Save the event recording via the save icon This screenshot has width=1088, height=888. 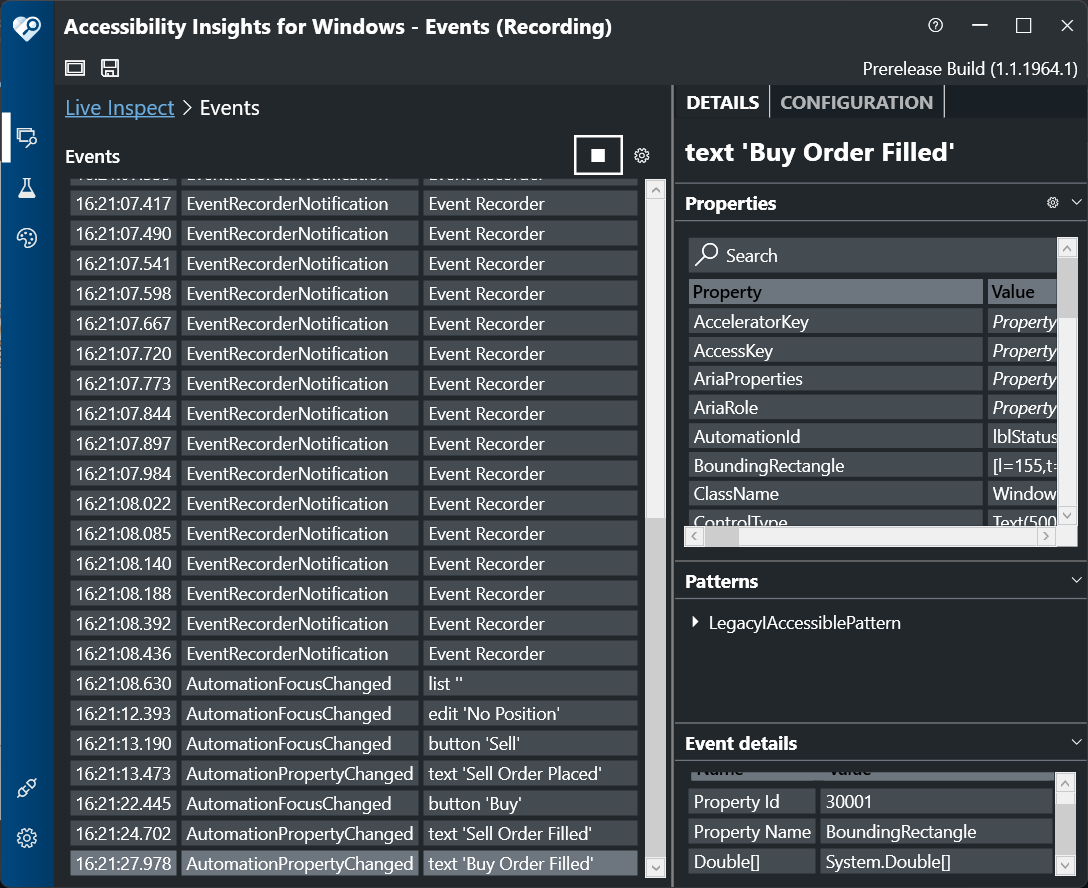pyautogui.click(x=110, y=68)
